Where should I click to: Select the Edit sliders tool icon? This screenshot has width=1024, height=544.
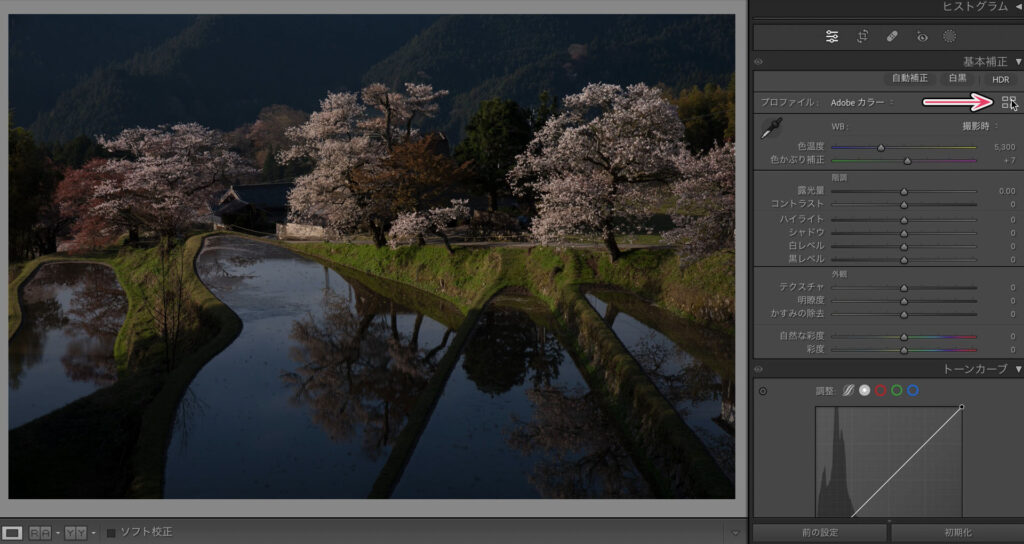(832, 37)
